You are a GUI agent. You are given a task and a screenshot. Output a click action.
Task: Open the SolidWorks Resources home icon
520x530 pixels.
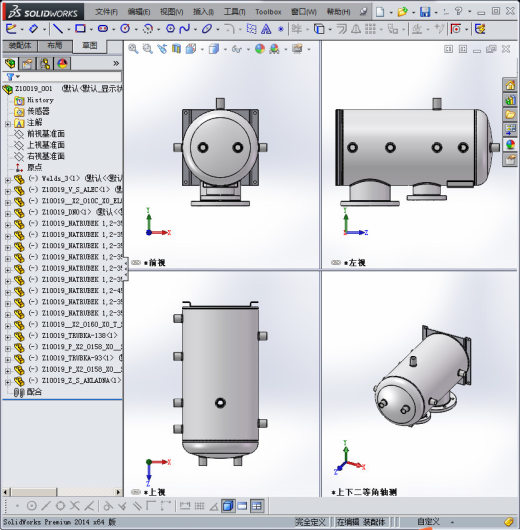(510, 85)
